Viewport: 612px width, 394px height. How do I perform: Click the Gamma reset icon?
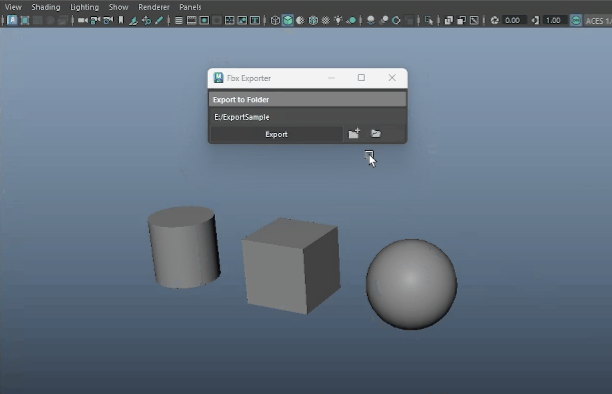tap(535, 20)
